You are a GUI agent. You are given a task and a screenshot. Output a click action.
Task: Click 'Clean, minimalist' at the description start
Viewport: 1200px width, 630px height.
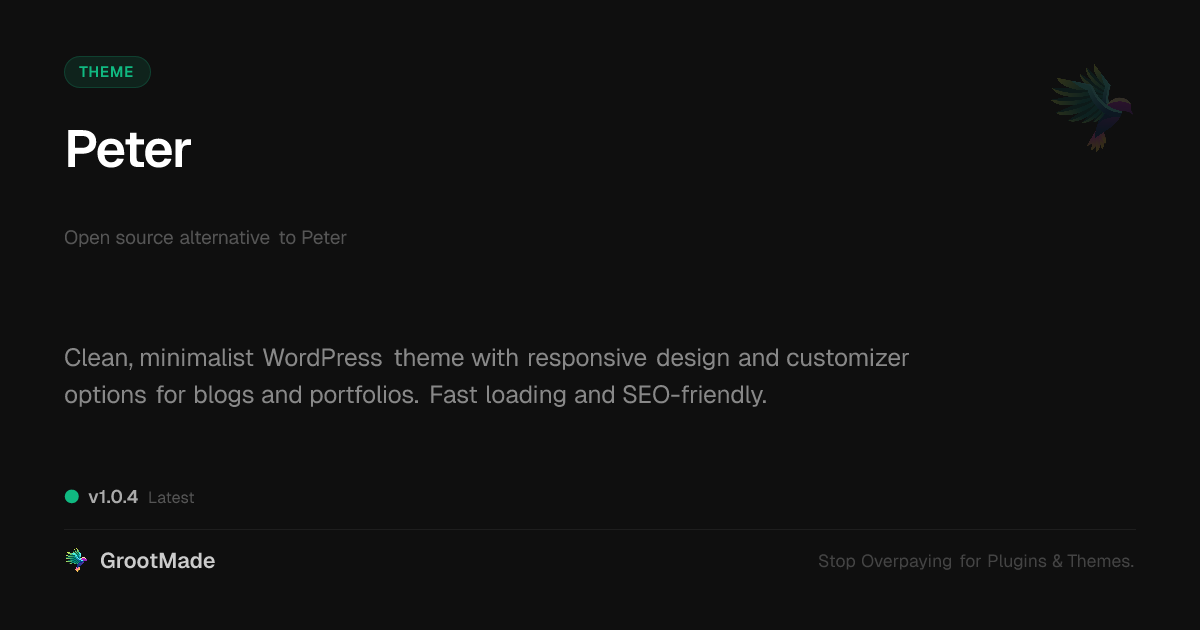(160, 358)
